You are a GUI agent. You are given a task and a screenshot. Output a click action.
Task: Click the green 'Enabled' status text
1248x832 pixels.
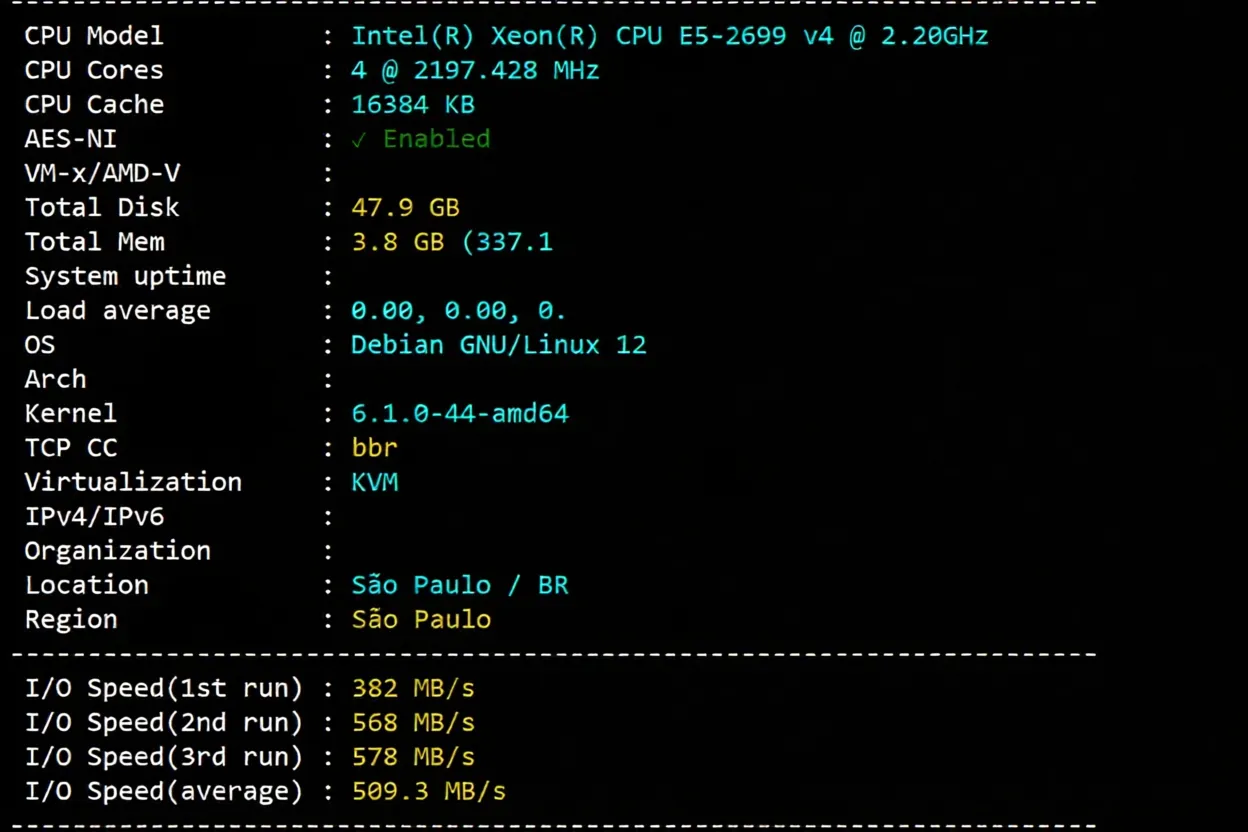pyautogui.click(x=437, y=139)
